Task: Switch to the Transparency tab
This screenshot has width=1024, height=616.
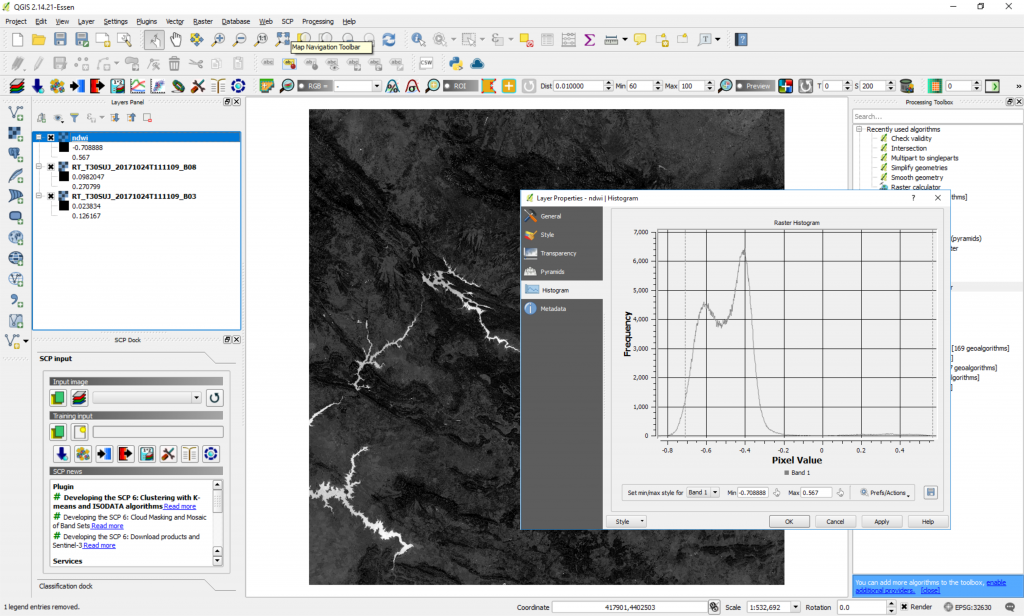Action: (556, 253)
